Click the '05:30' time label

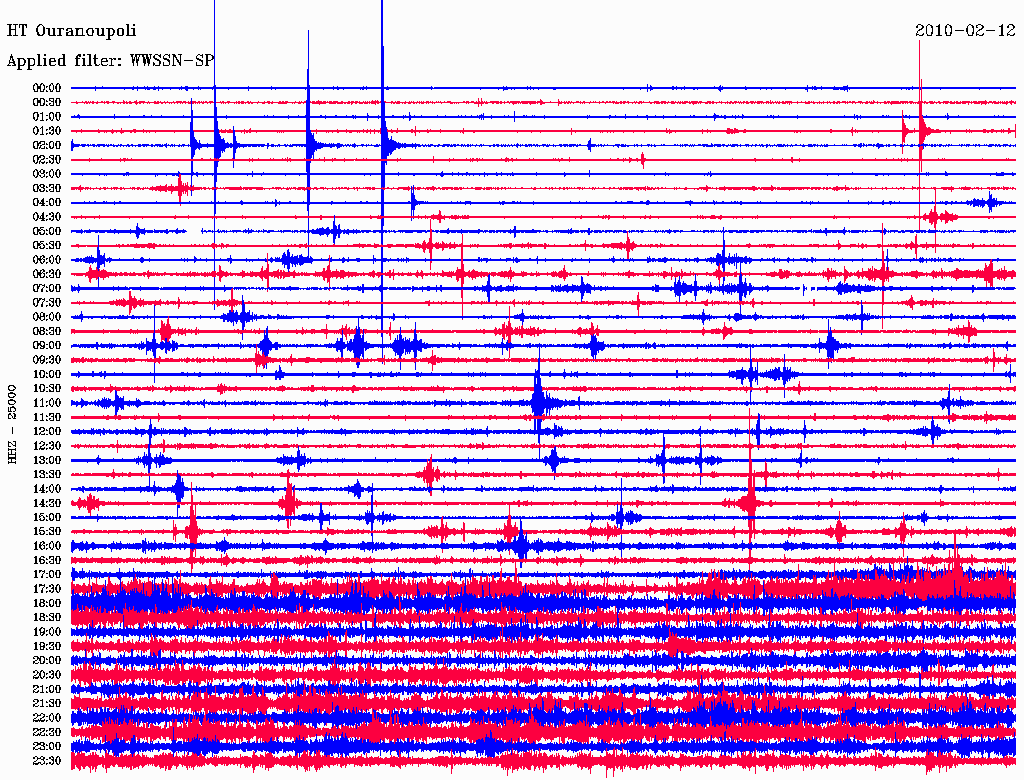pyautogui.click(x=46, y=245)
